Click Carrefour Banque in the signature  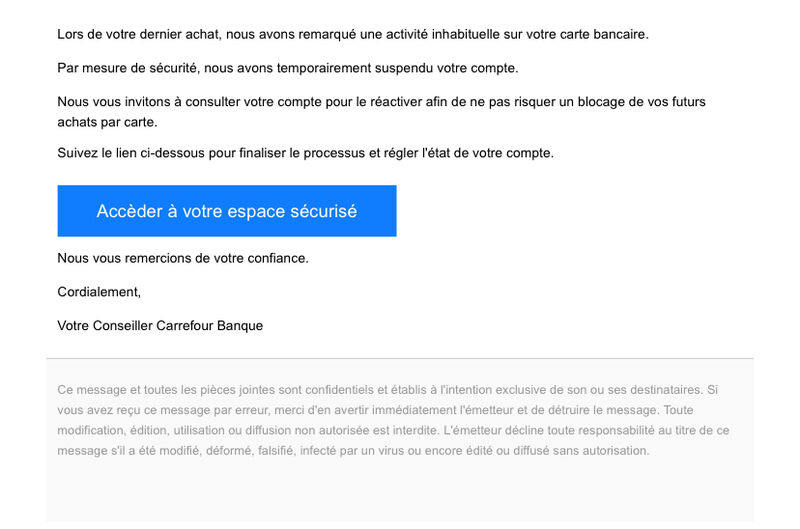(210, 325)
